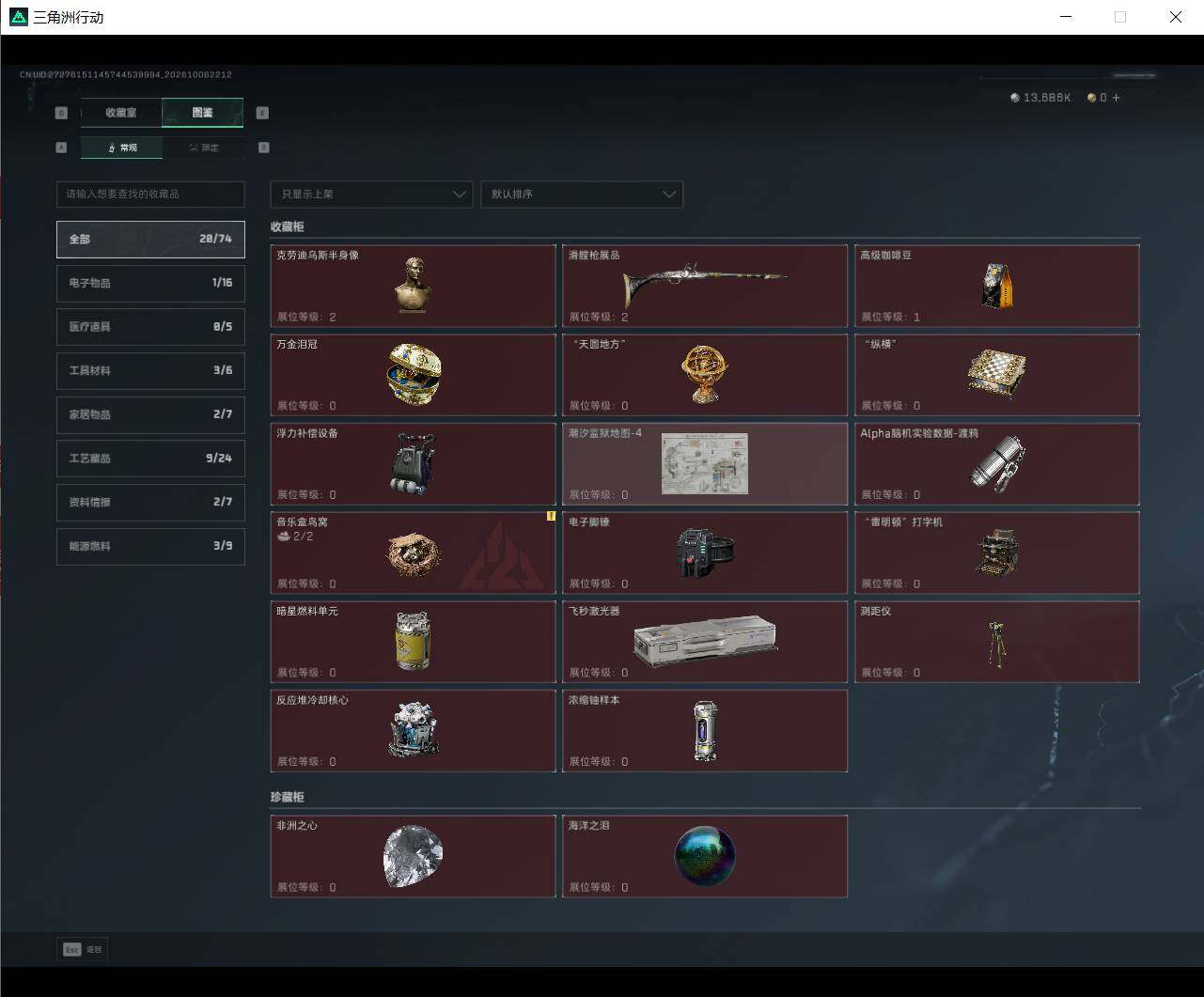
Task: Select the 非洲之心 diamond item
Action: click(413, 856)
